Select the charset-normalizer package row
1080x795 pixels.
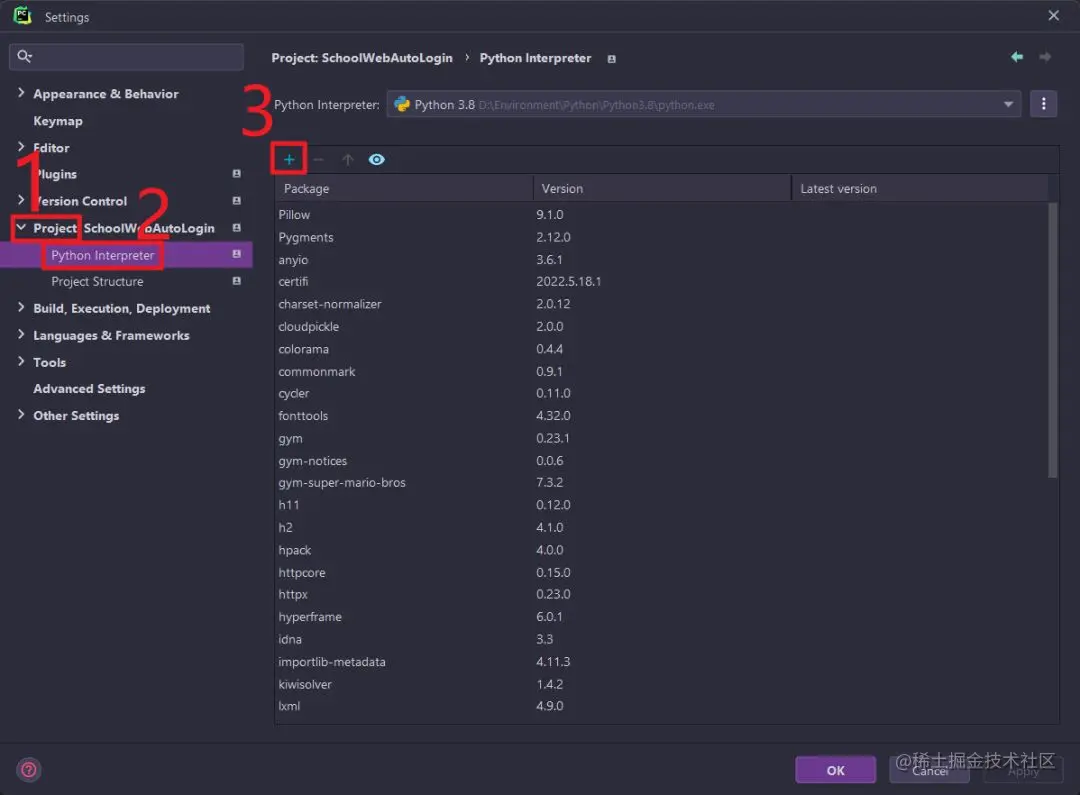coord(661,304)
